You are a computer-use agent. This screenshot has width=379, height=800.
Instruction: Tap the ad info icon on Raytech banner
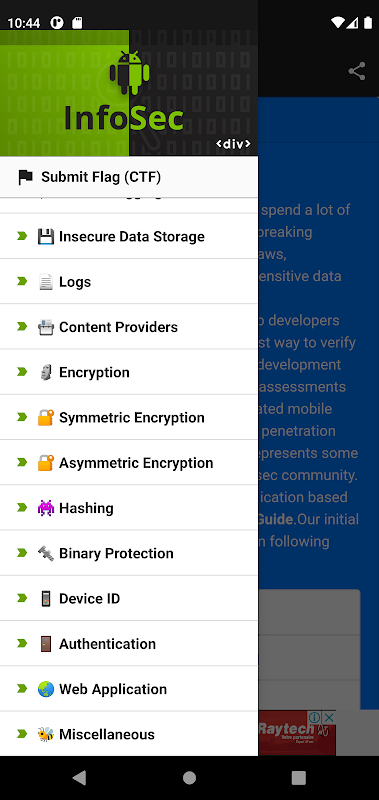315,717
